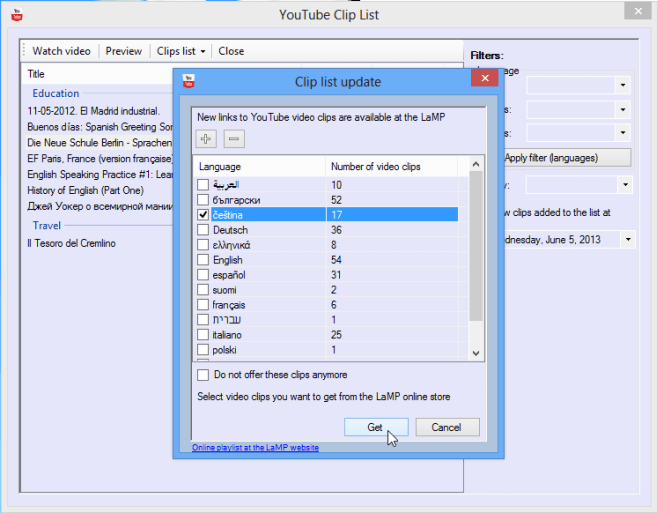Image resolution: width=658 pixels, height=513 pixels.
Task: Click Number of video clips column header
Action: [391, 167]
